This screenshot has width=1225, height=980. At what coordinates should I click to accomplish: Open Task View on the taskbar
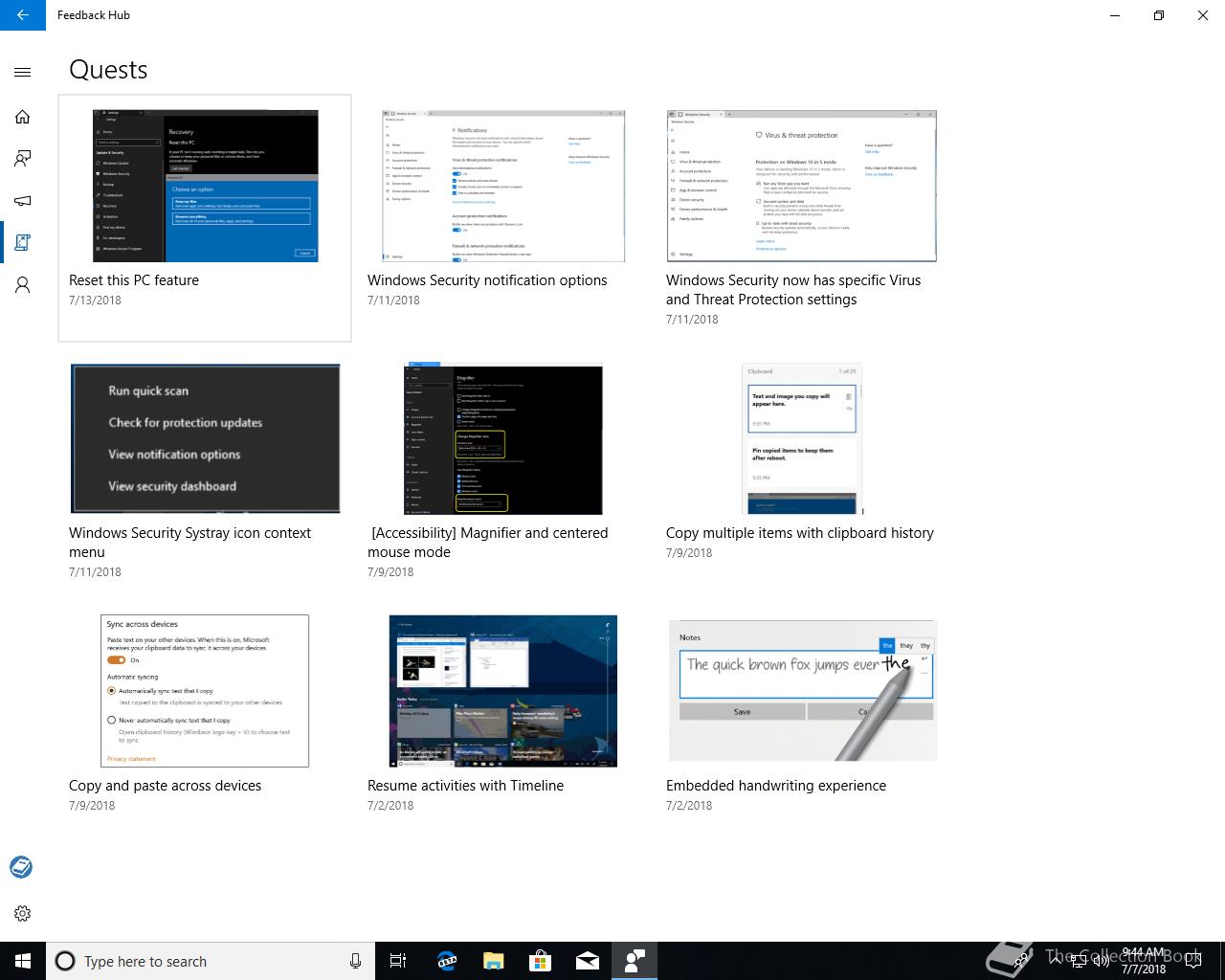pos(398,961)
